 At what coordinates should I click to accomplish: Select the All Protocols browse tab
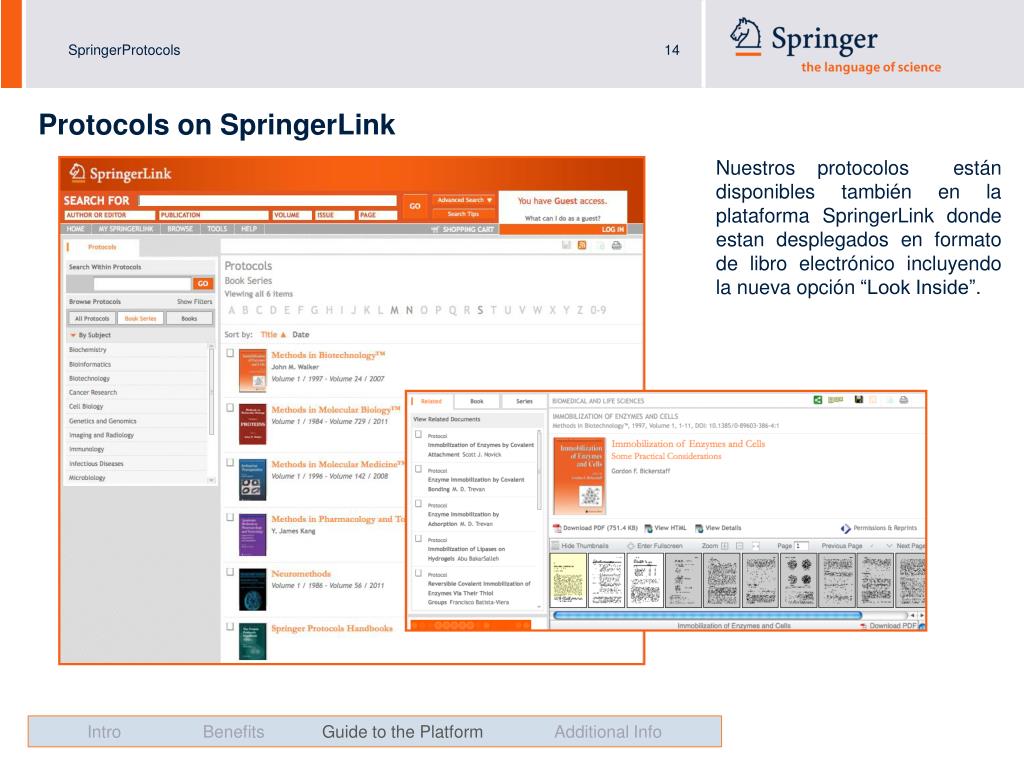click(92, 319)
